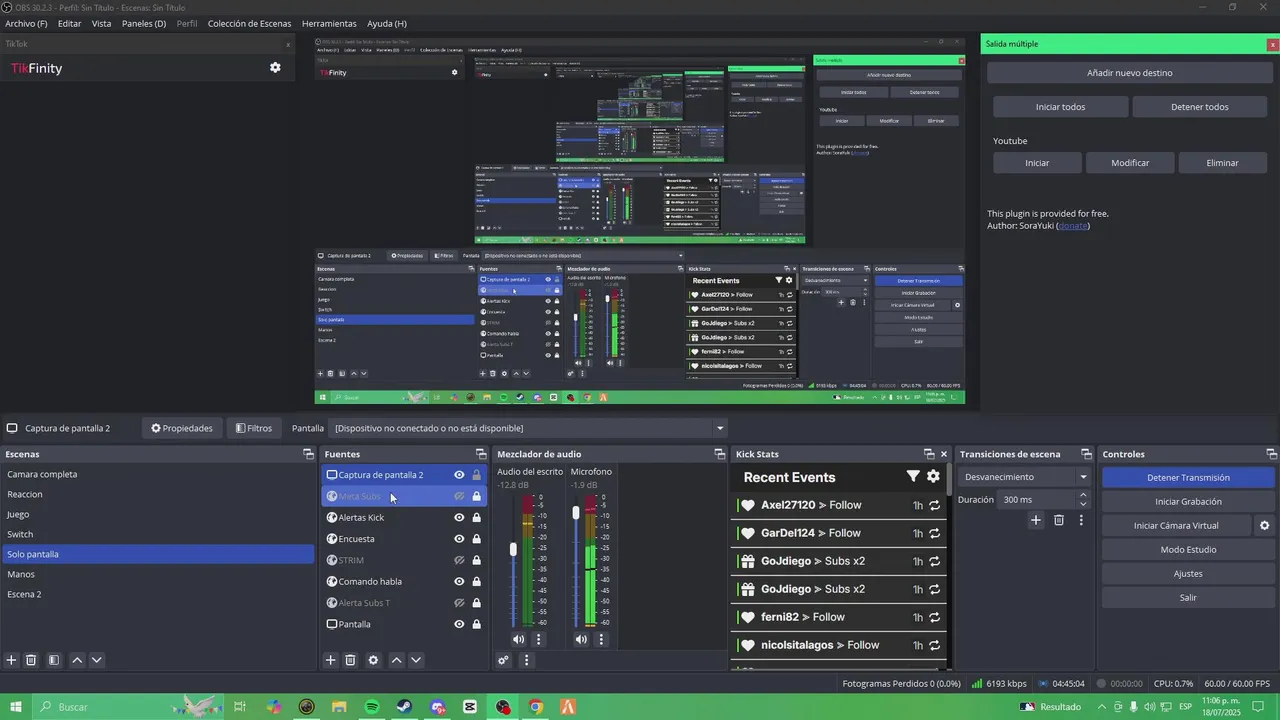Viewport: 1280px width, 720px height.
Task: Remove scene transition with trash icon
Action: click(x=1059, y=520)
